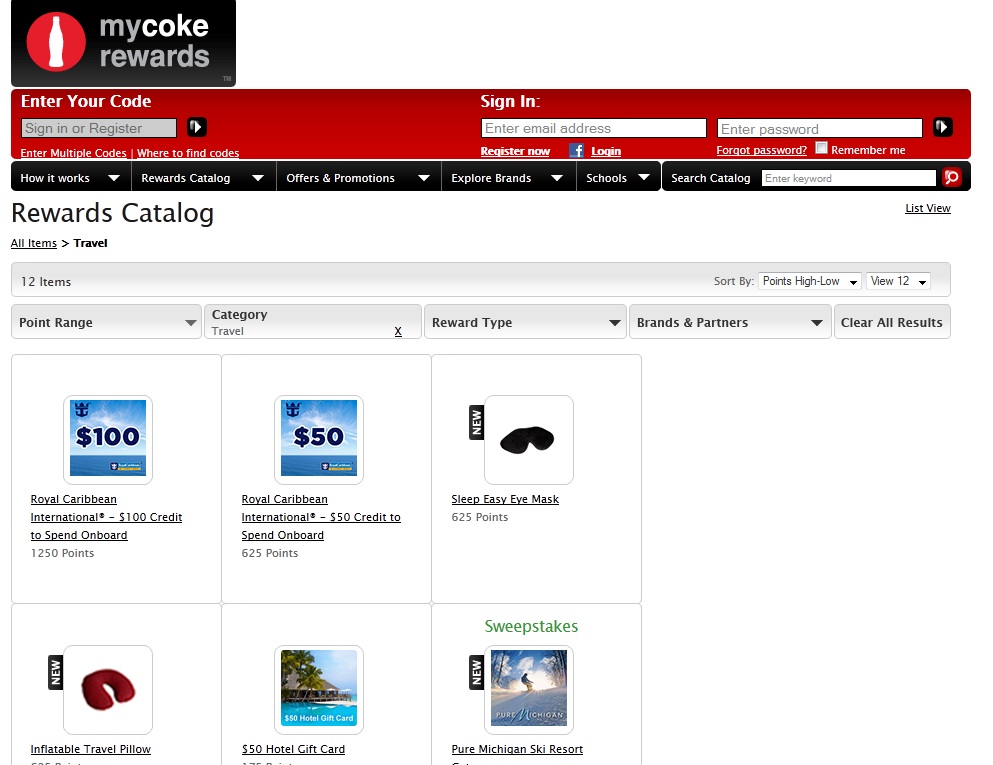
Task: Switch to List View
Action: (927, 208)
